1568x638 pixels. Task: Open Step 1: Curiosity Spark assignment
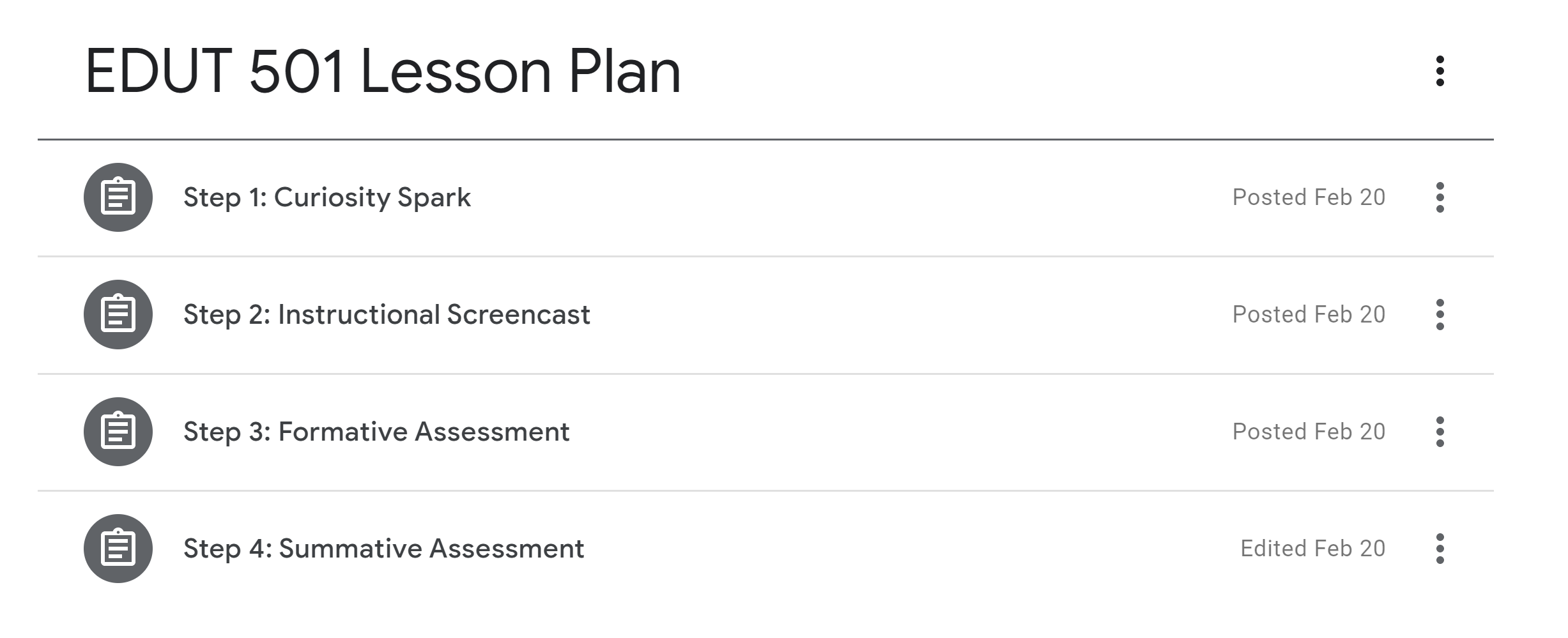327,197
